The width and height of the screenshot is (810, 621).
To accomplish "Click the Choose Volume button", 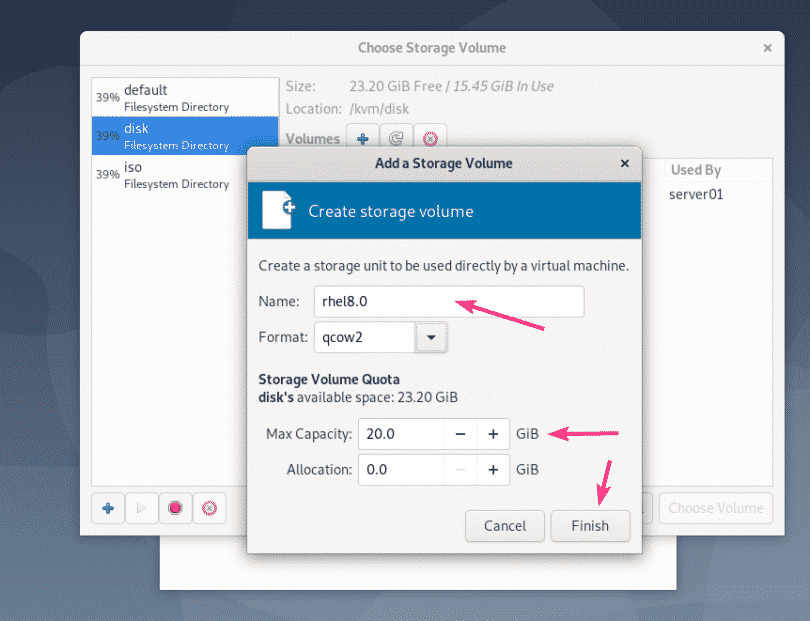I will pos(715,508).
